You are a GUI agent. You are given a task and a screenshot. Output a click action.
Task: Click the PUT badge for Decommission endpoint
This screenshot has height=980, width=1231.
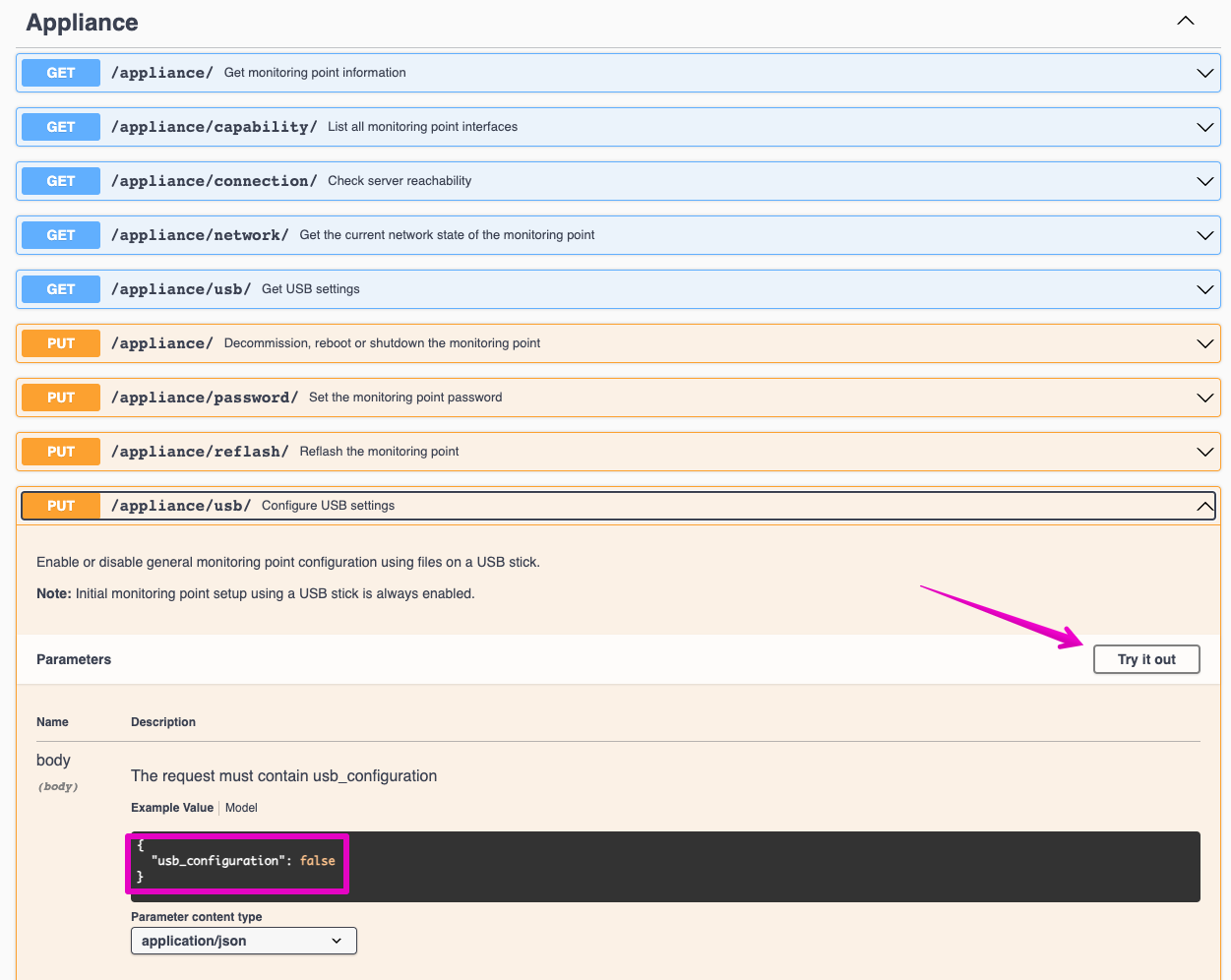tap(61, 343)
